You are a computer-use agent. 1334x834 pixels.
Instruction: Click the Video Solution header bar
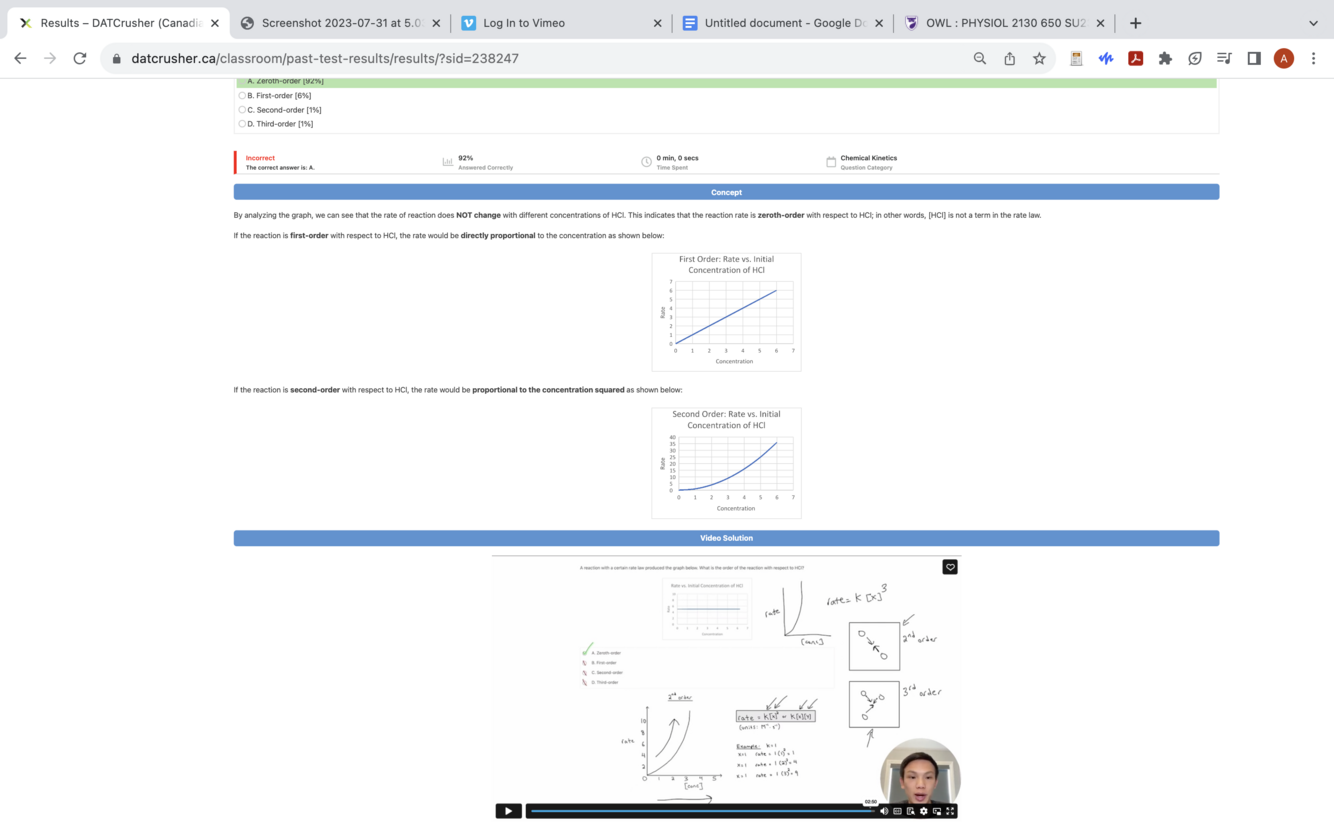726,538
